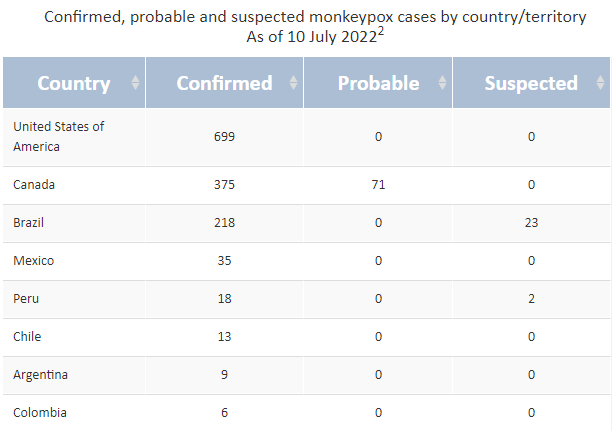The width and height of the screenshot is (612, 431).
Task: Click USA confirmed value 699
Action: click(224, 137)
